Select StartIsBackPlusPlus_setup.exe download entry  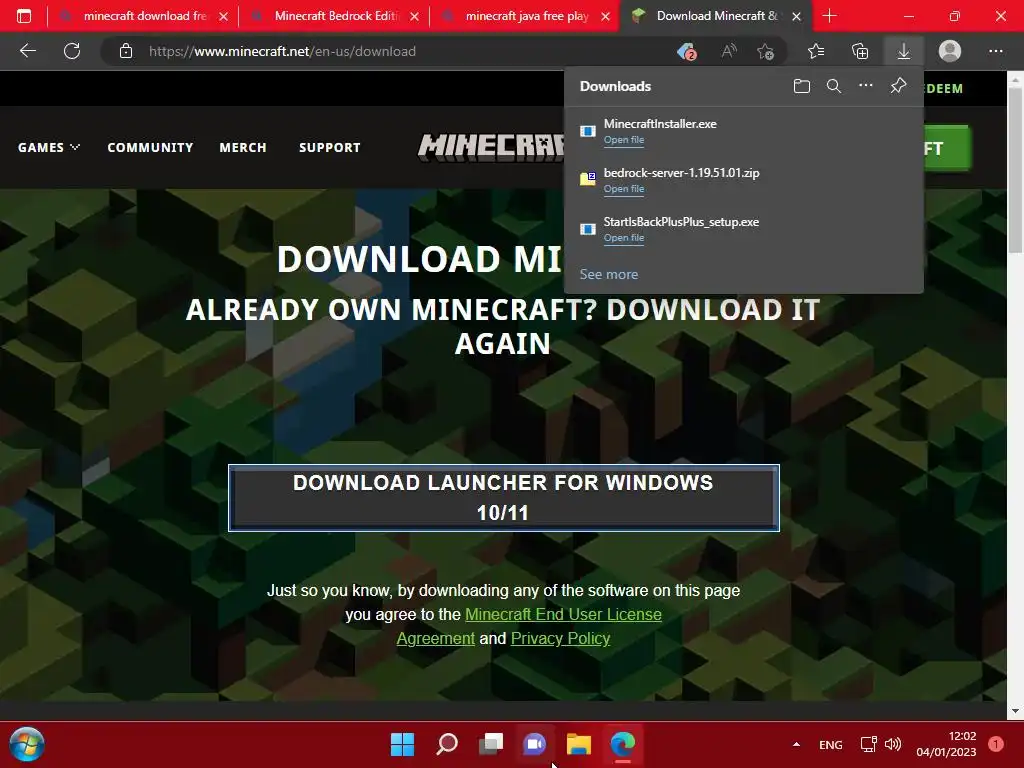[x=743, y=229]
